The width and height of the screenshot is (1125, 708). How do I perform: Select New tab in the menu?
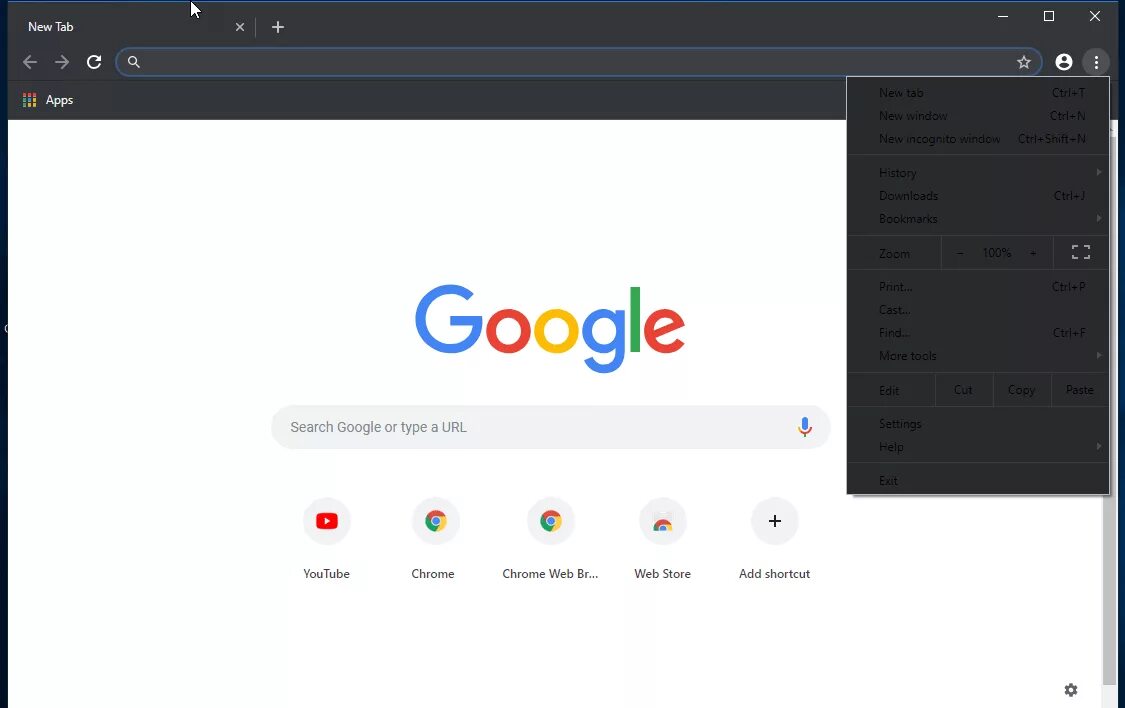point(978,93)
